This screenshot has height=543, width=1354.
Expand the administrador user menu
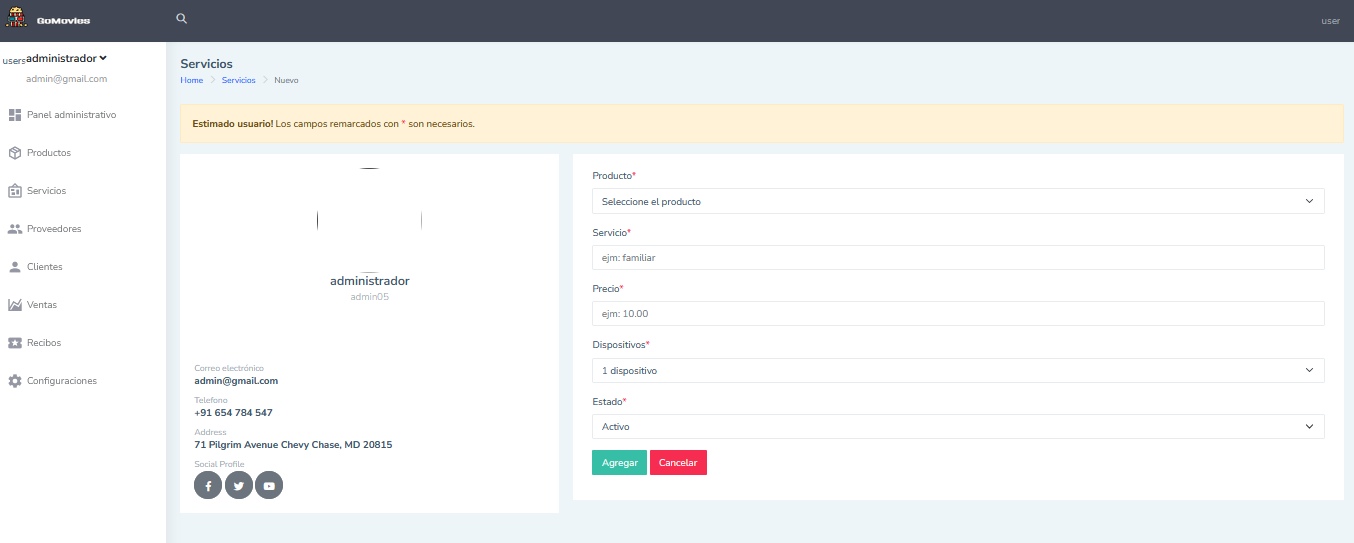tap(66, 58)
